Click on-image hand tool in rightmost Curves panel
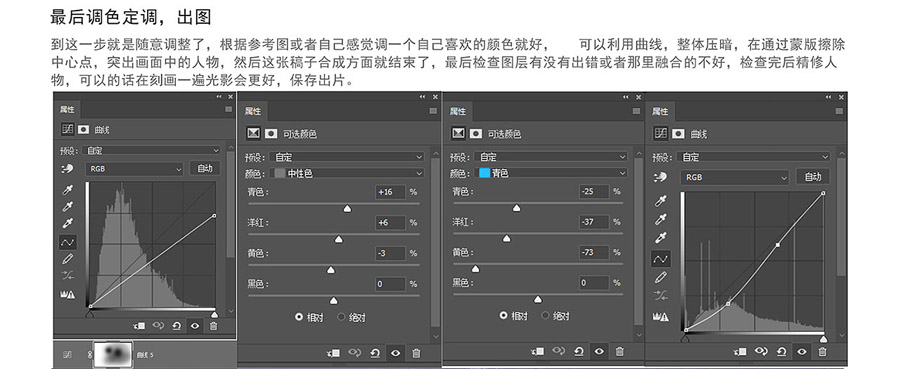 pyautogui.click(x=661, y=177)
